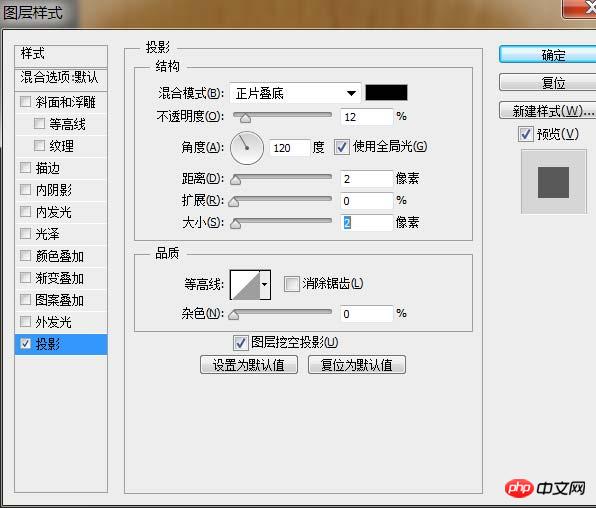The image size is (596, 508).
Task: Click the style preview thumbnail square
Action: 553,182
